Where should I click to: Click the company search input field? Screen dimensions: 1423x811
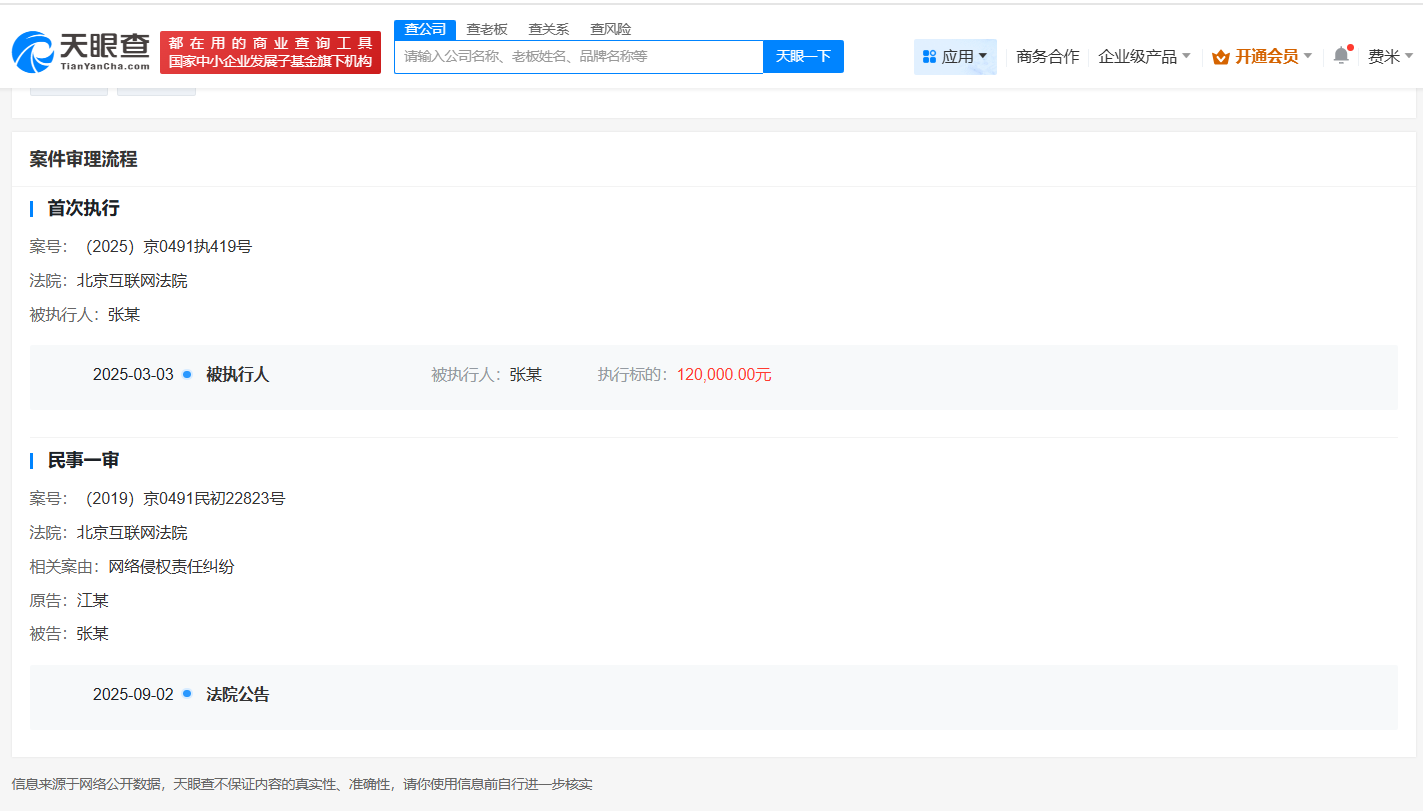pos(580,57)
